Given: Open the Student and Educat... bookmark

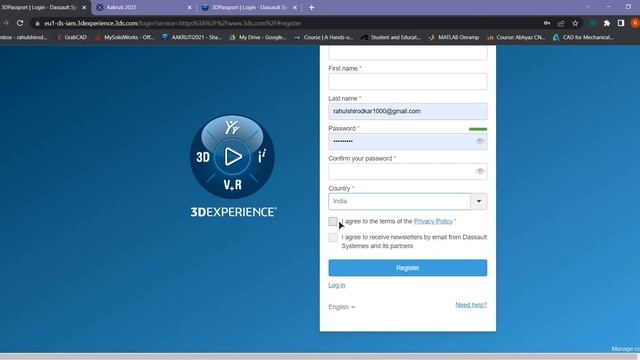Looking at the screenshot, I should point(391,37).
